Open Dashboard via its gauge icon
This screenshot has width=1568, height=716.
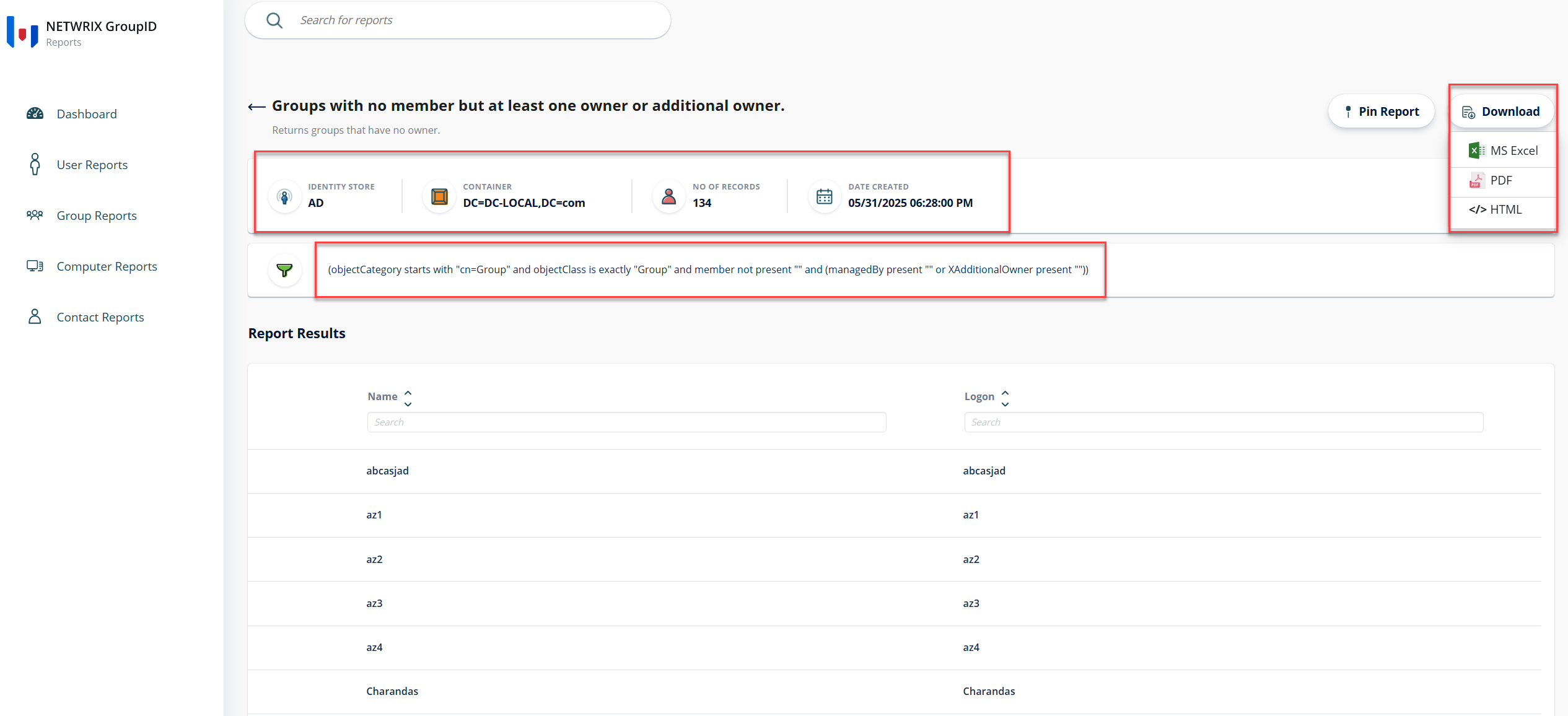click(x=35, y=113)
